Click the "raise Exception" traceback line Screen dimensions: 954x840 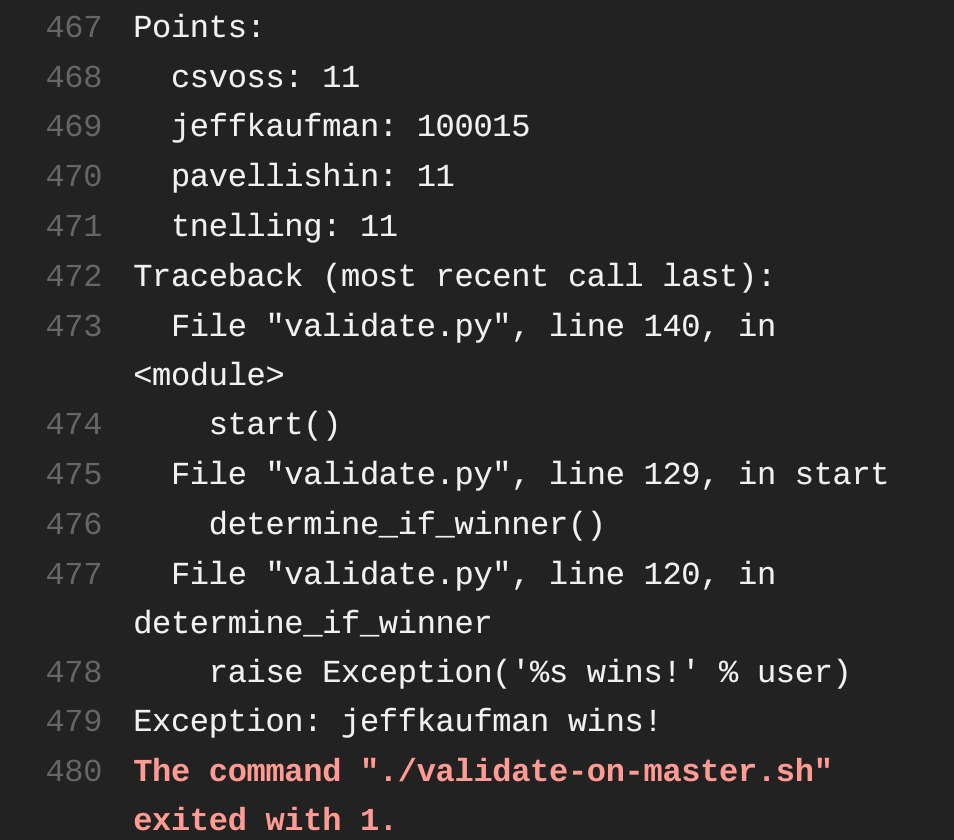coord(529,673)
